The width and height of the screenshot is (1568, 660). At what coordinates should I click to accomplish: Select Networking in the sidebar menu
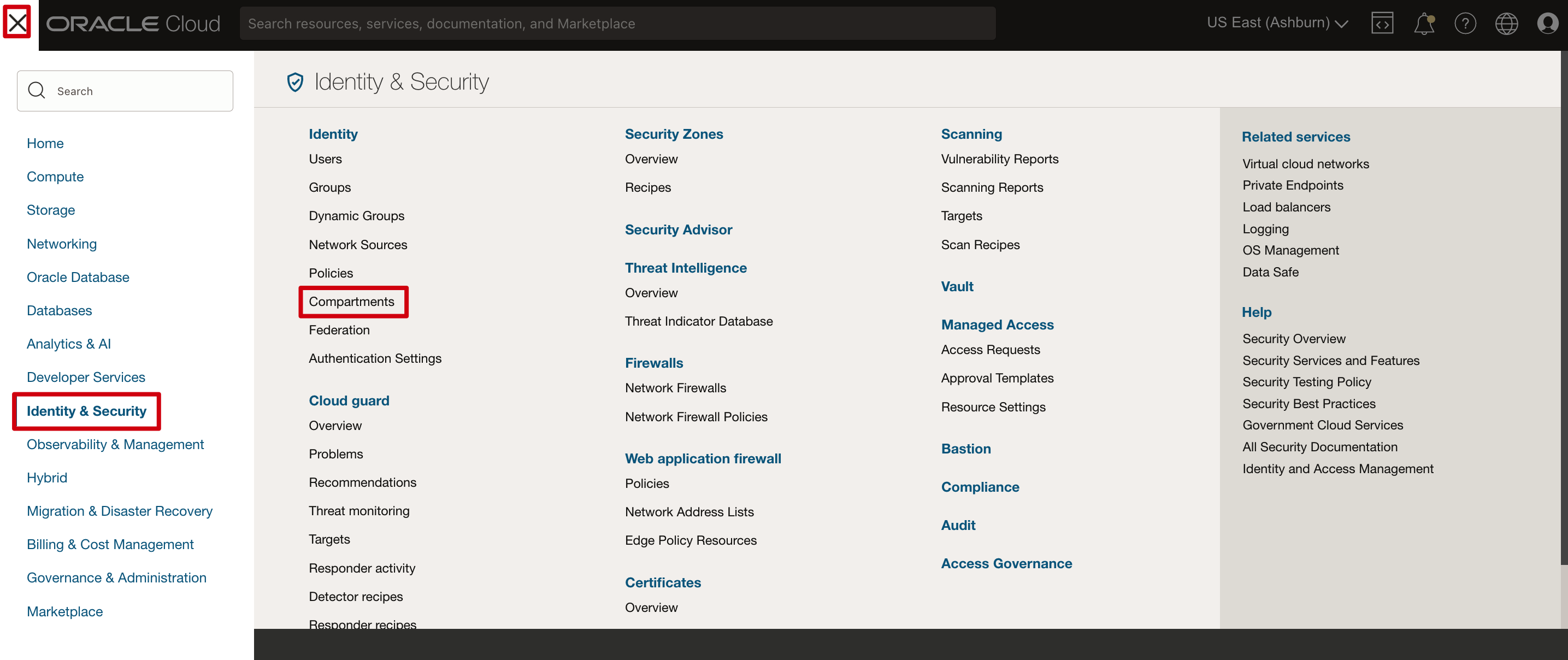(x=62, y=244)
